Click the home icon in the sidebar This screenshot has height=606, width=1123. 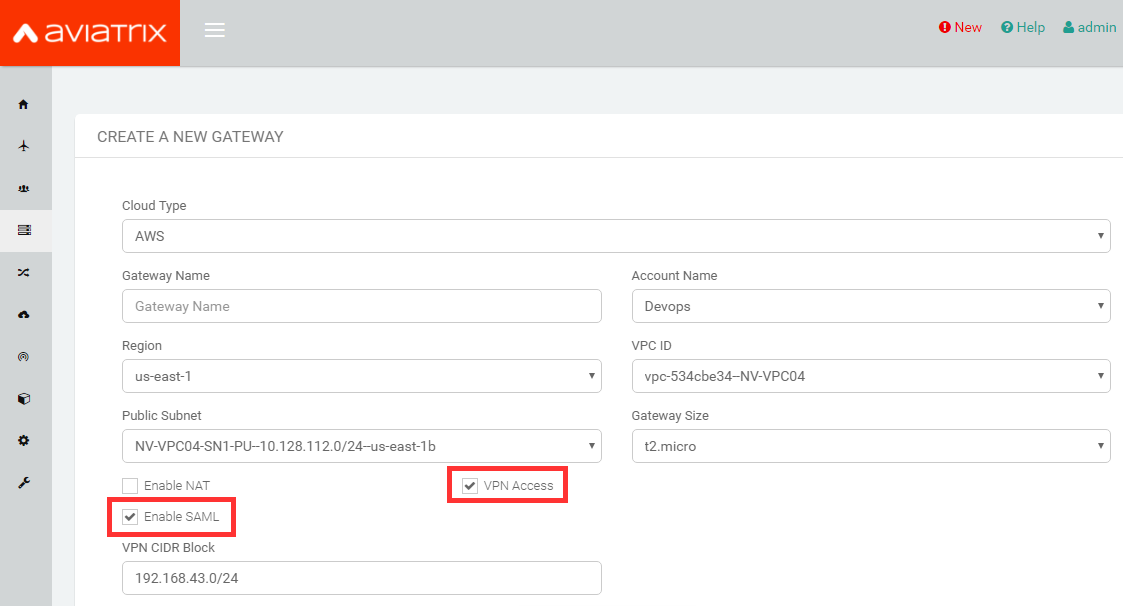[x=24, y=104]
